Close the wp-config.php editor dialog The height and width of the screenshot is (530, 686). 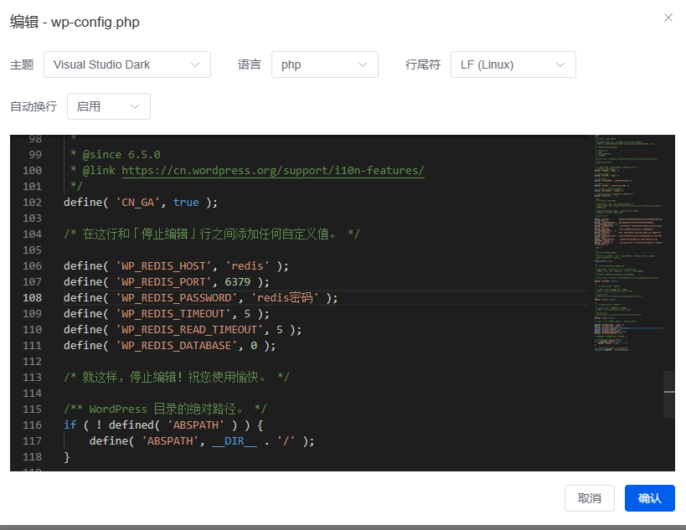click(668, 18)
